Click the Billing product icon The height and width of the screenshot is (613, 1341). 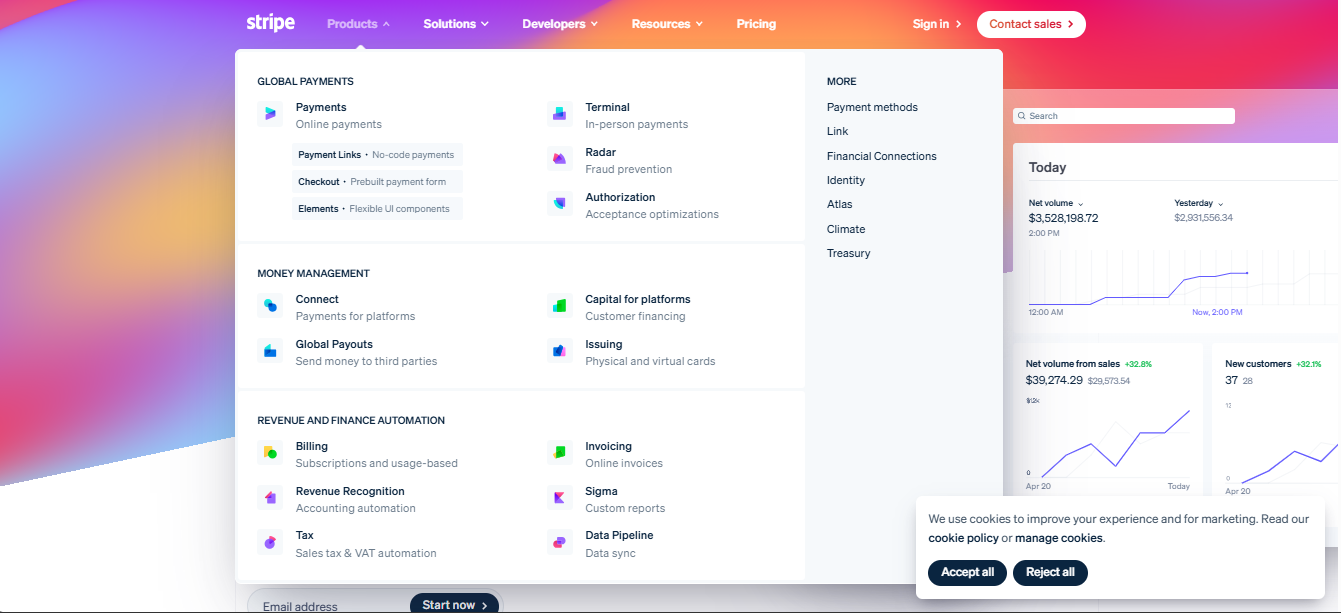[269, 453]
